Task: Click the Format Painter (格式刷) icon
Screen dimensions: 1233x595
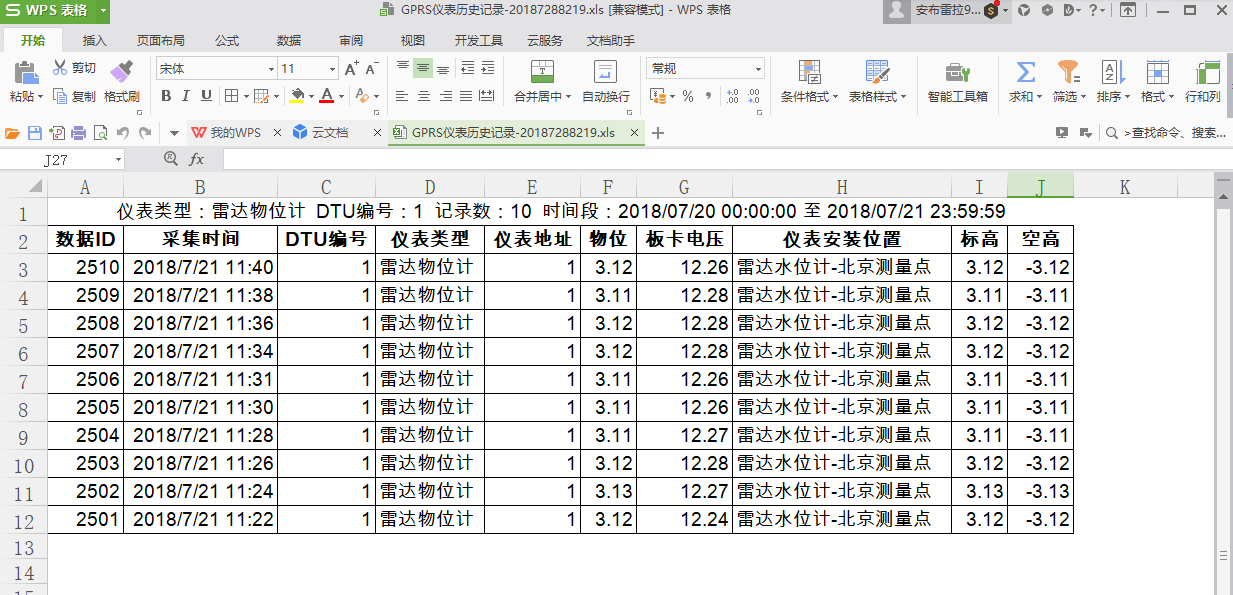Action: (121, 72)
